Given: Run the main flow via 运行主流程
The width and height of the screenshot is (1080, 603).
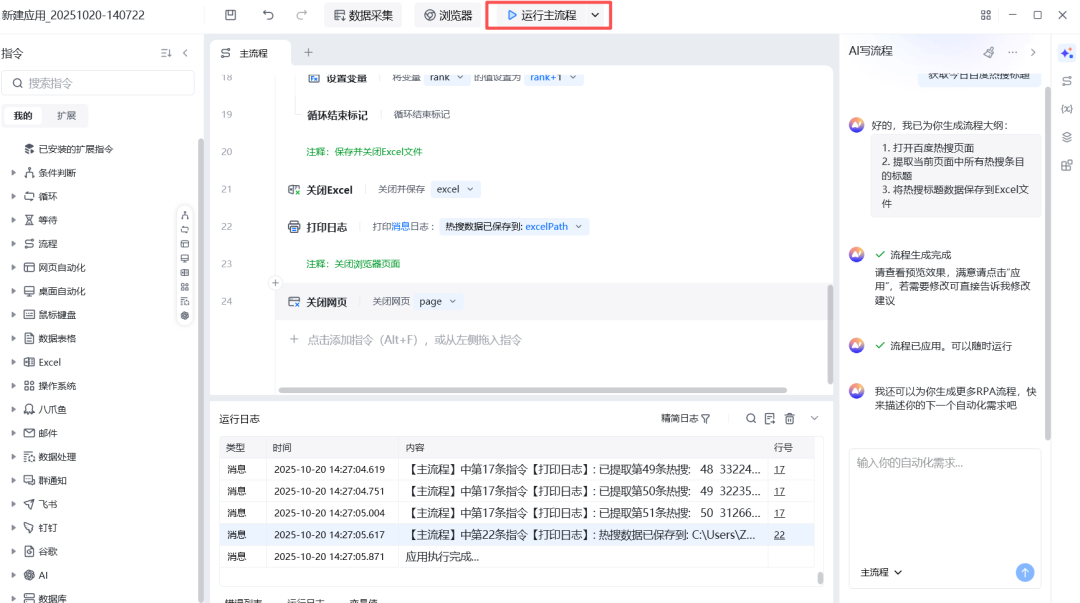Looking at the screenshot, I should [541, 15].
